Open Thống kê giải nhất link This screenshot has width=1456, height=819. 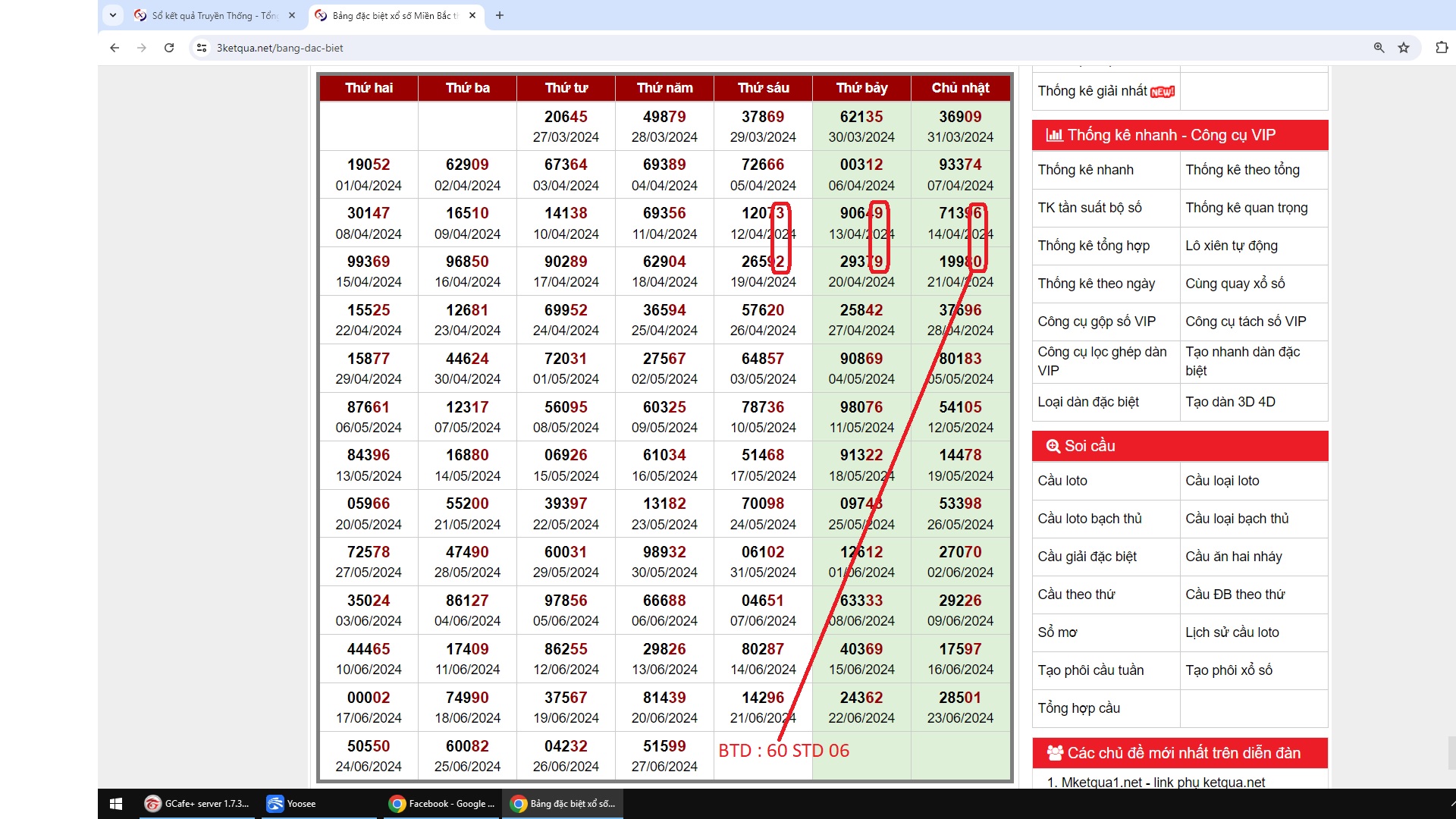tap(1092, 91)
